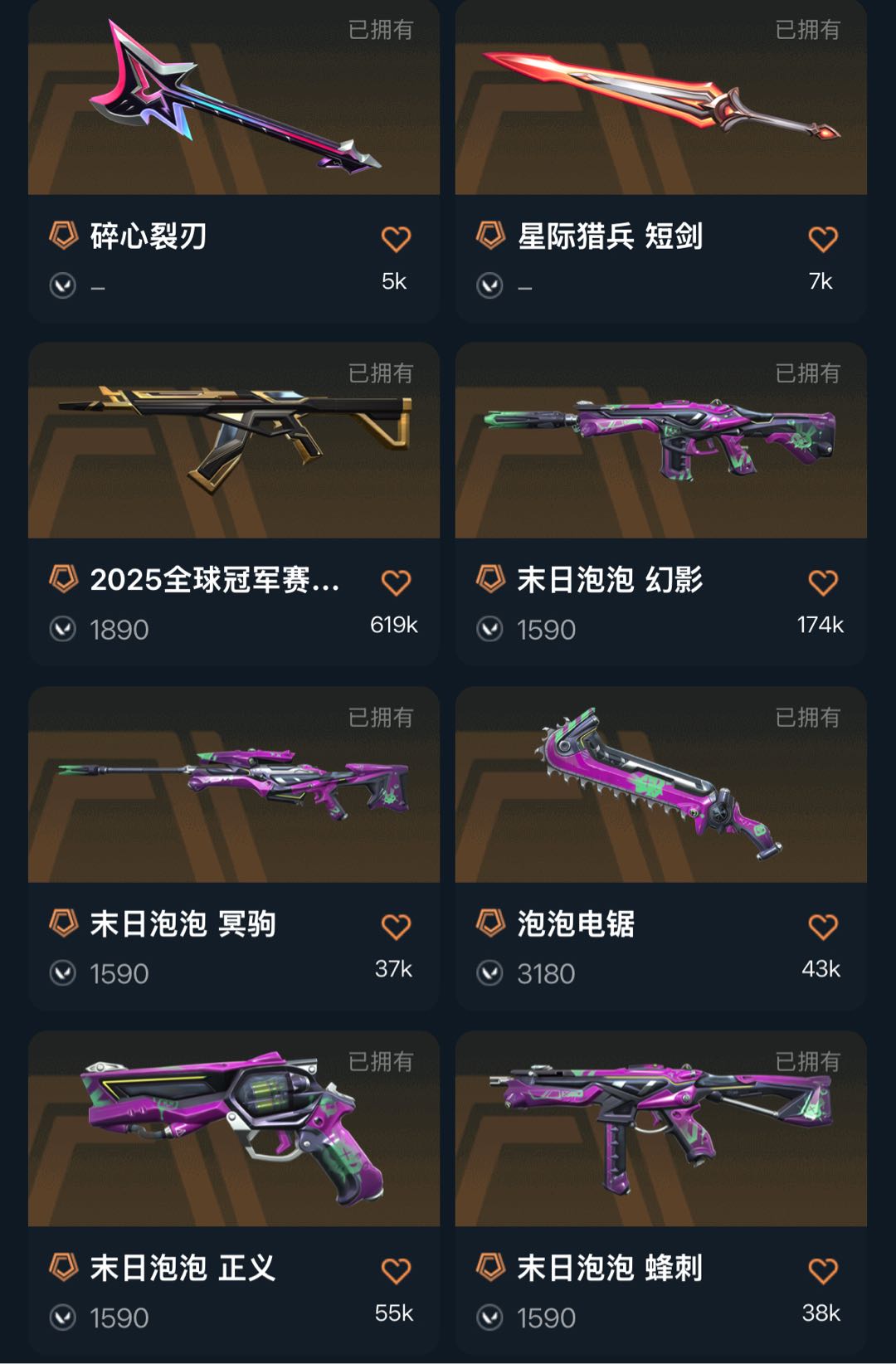
Task: Select the VP currency icon by price 1890
Action: click(63, 630)
